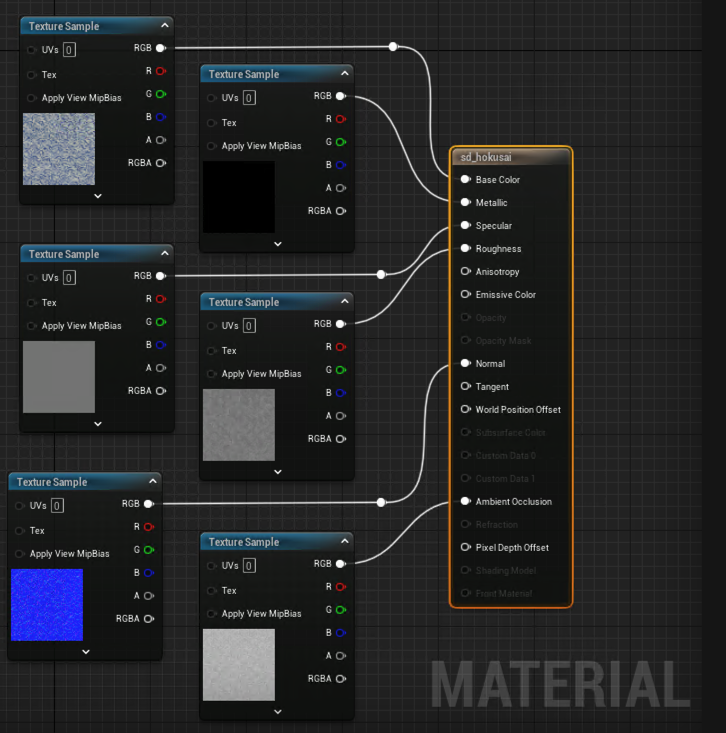Click red R output on wave-pattern Texture Sample

click(x=161, y=71)
